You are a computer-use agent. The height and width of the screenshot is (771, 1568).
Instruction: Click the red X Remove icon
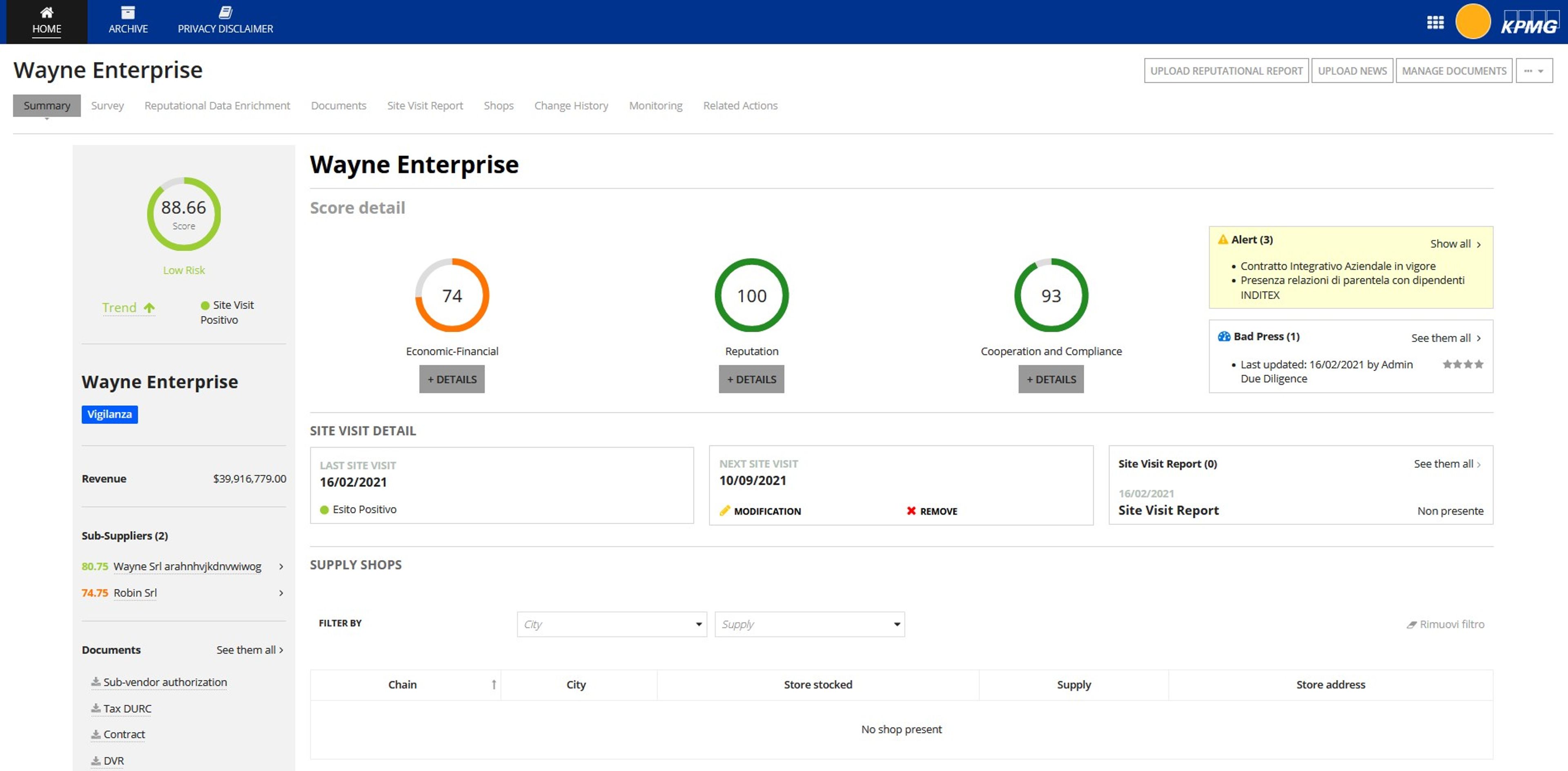(x=911, y=511)
